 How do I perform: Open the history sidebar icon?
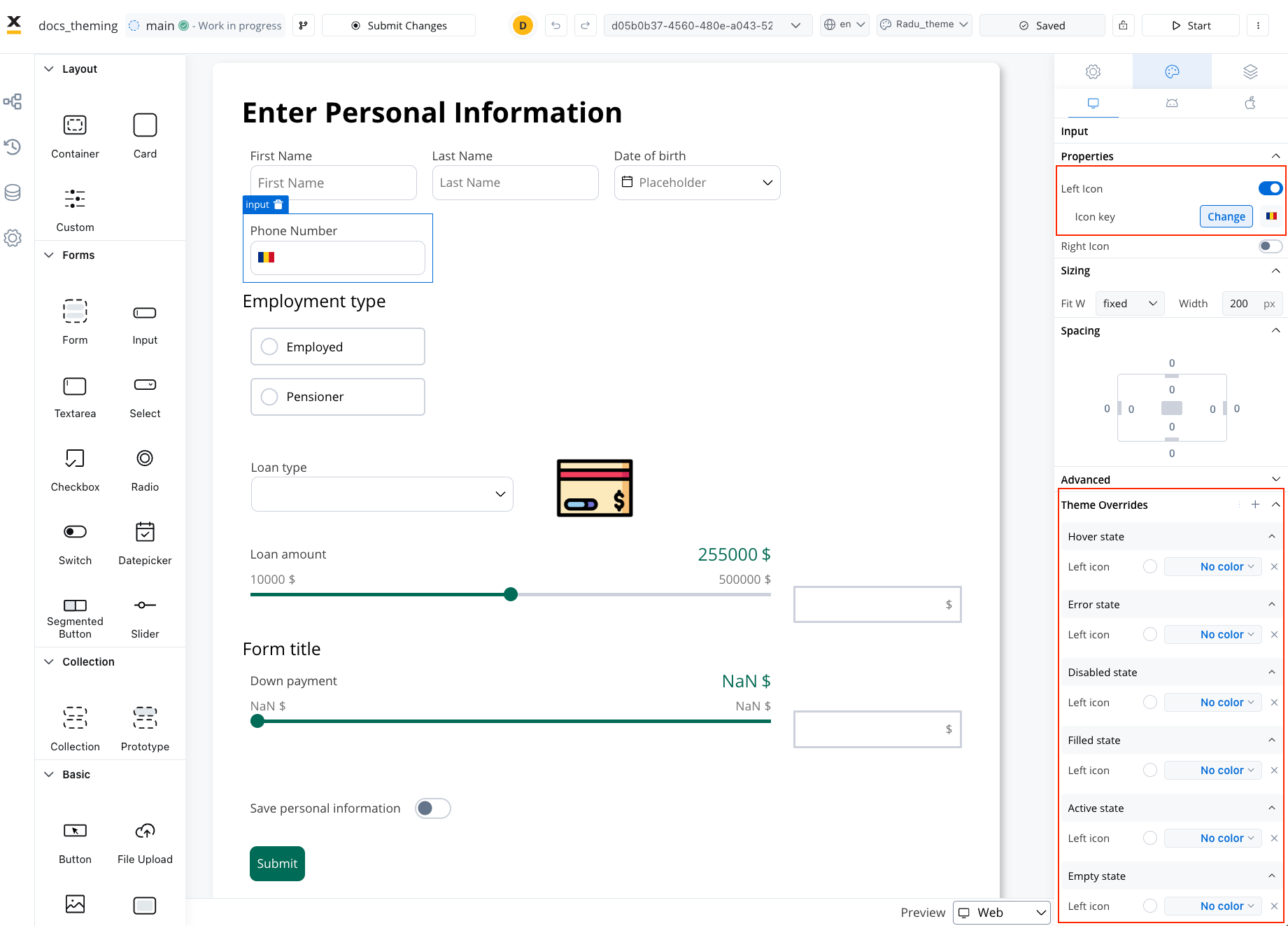click(13, 147)
